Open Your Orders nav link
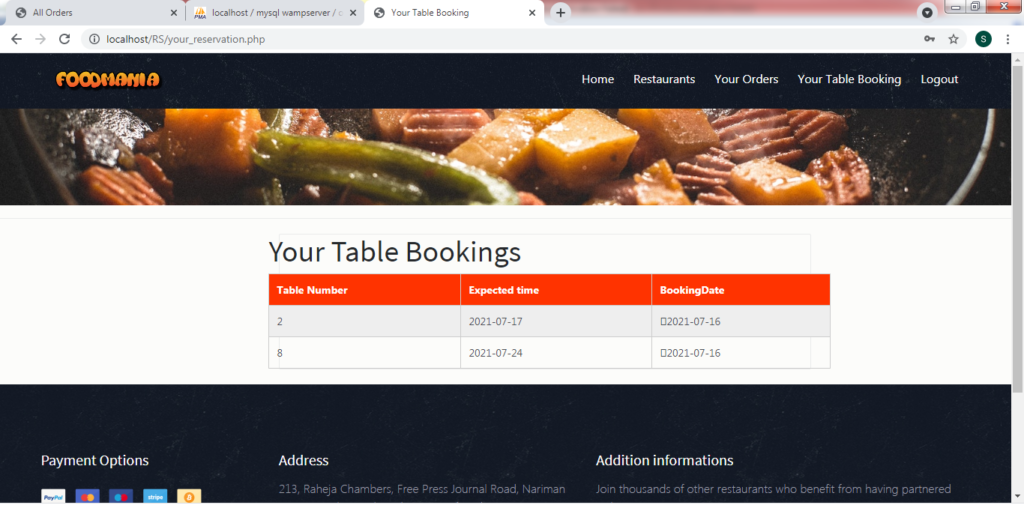Image resolution: width=1024 pixels, height=505 pixels. pyautogui.click(x=746, y=79)
